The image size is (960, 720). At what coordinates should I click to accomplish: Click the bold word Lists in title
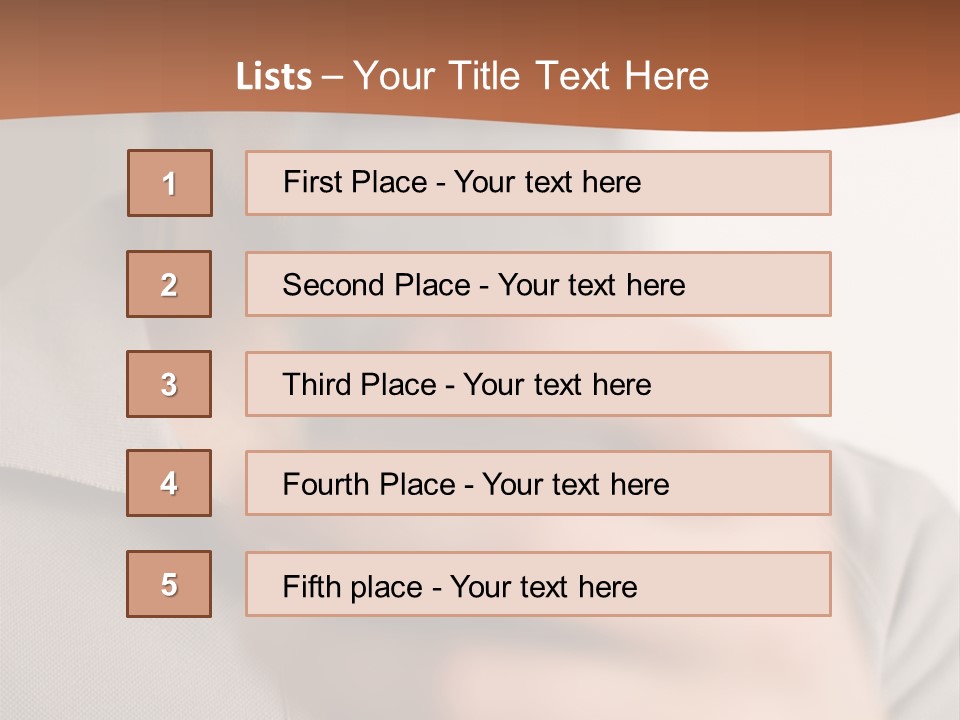(274, 77)
